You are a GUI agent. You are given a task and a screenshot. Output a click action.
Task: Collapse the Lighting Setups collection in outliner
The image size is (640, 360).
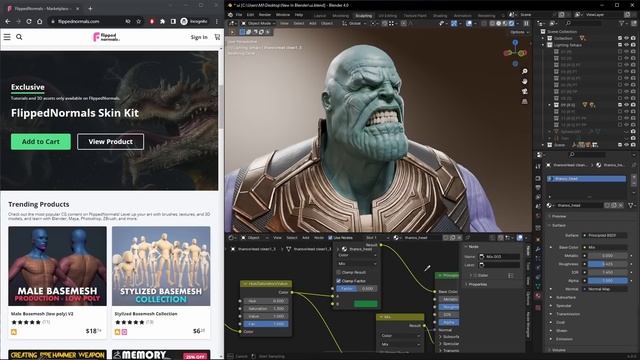coord(543,45)
